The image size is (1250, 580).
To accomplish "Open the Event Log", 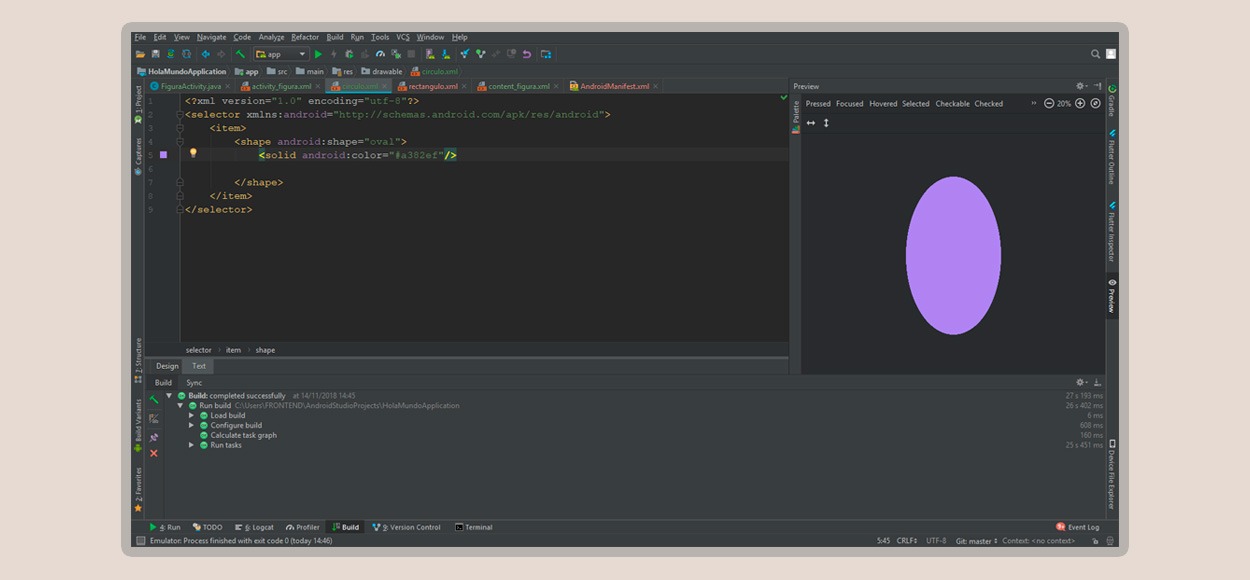I will [1078, 527].
